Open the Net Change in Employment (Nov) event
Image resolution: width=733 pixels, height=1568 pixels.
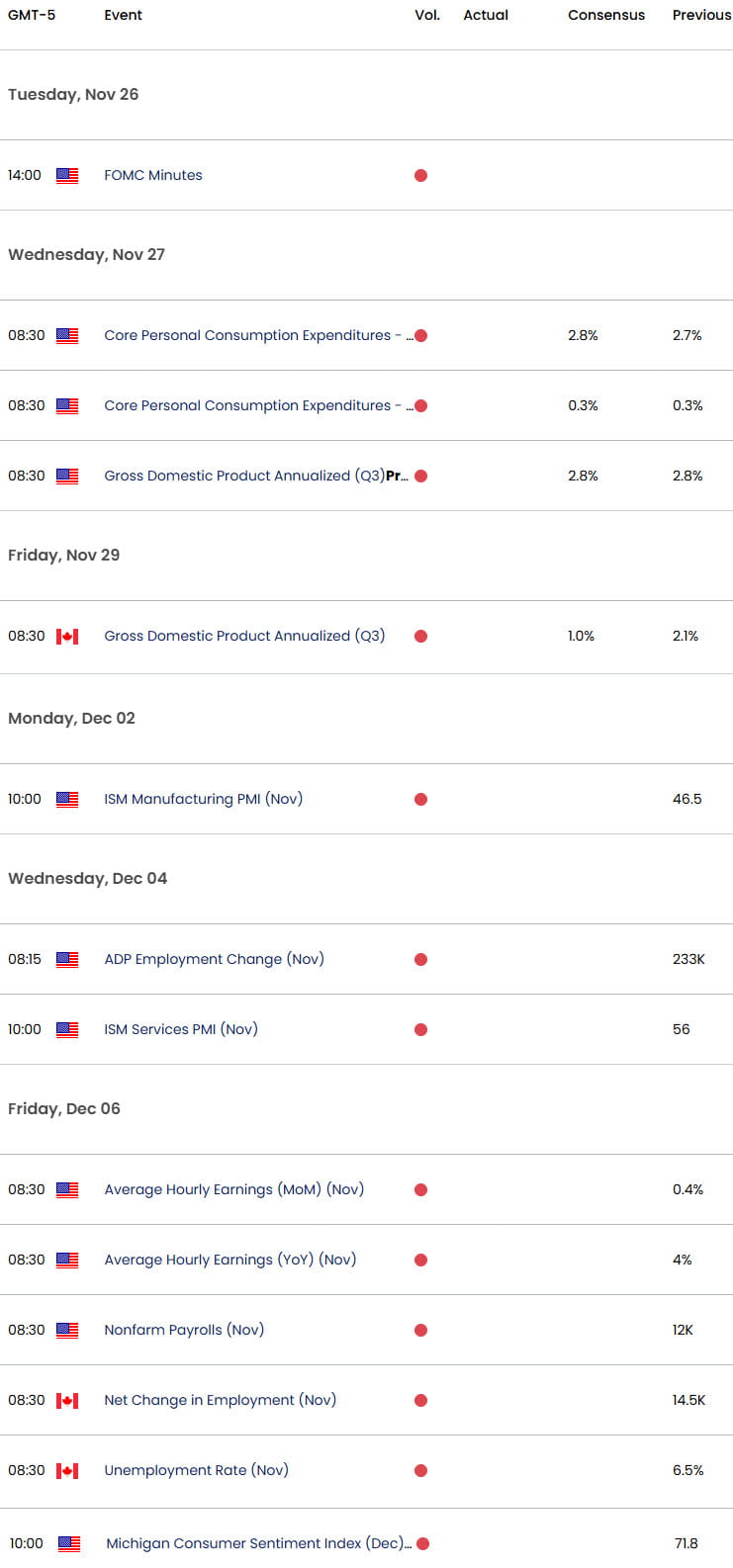coord(220,1400)
